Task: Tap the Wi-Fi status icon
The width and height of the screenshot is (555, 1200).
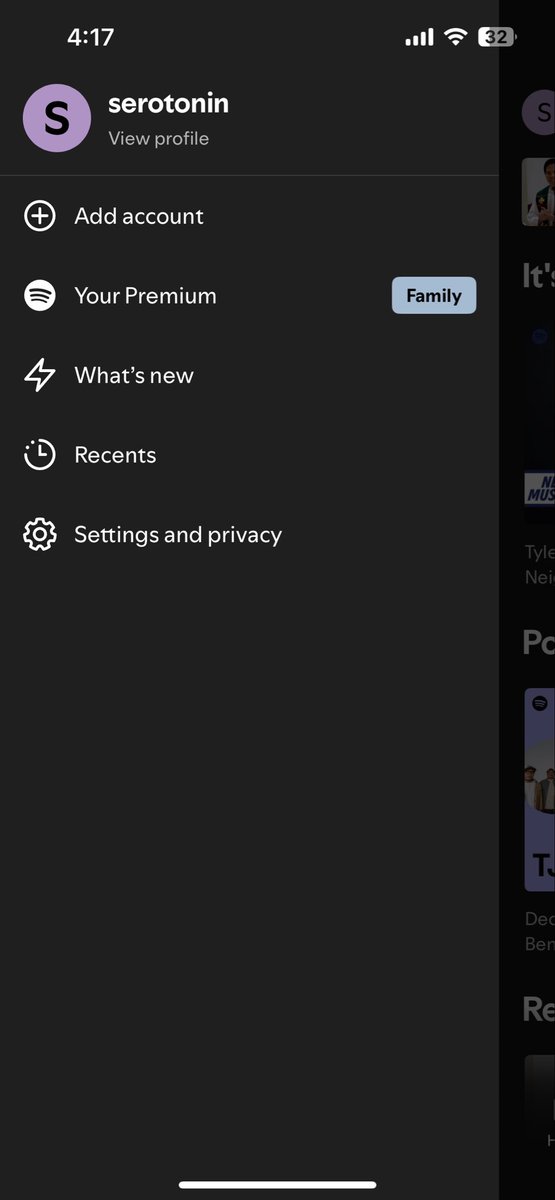Action: tap(456, 37)
